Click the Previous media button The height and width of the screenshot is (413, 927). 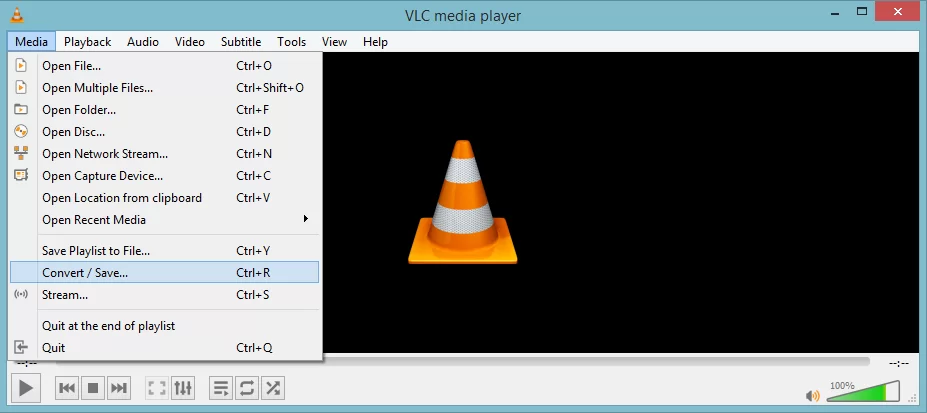67,388
